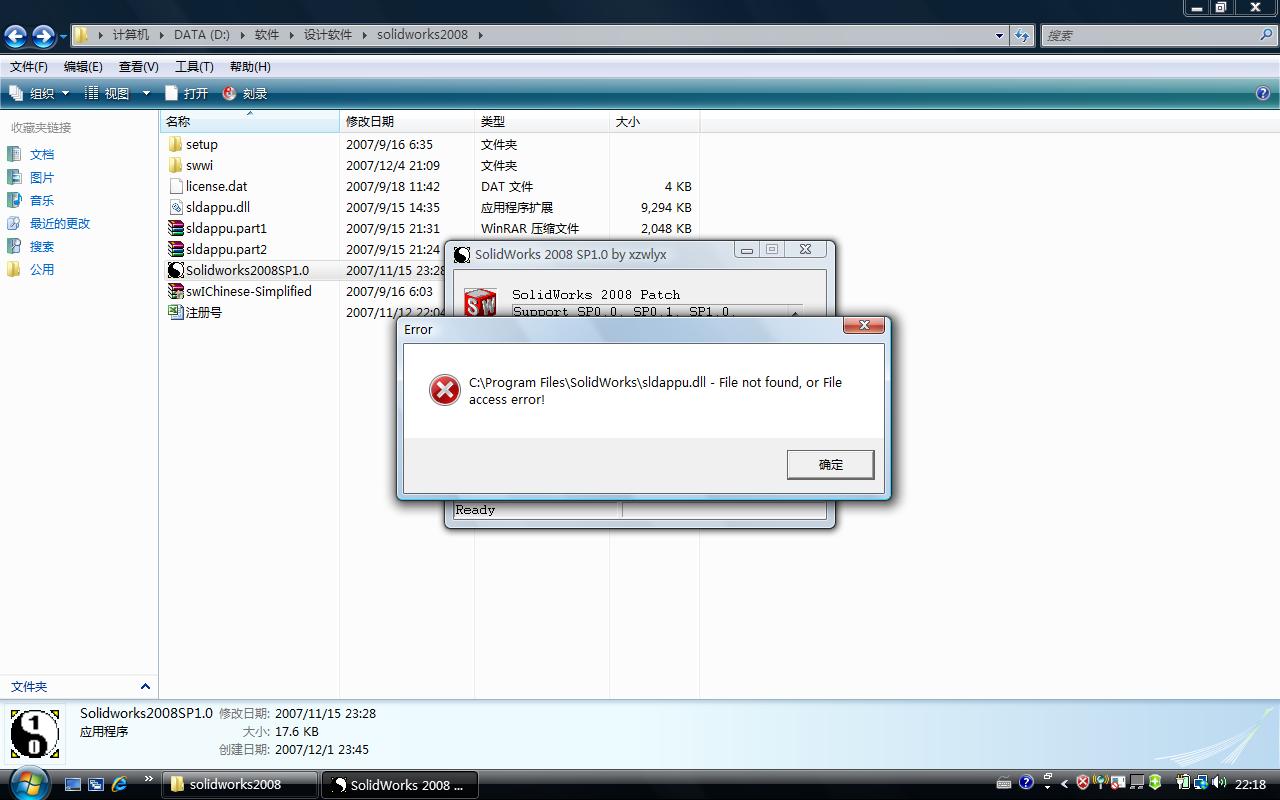The width and height of the screenshot is (1280, 800).
Task: Expand the 计算机 breadcrumb arrow in the address bar
Action: 161,35
